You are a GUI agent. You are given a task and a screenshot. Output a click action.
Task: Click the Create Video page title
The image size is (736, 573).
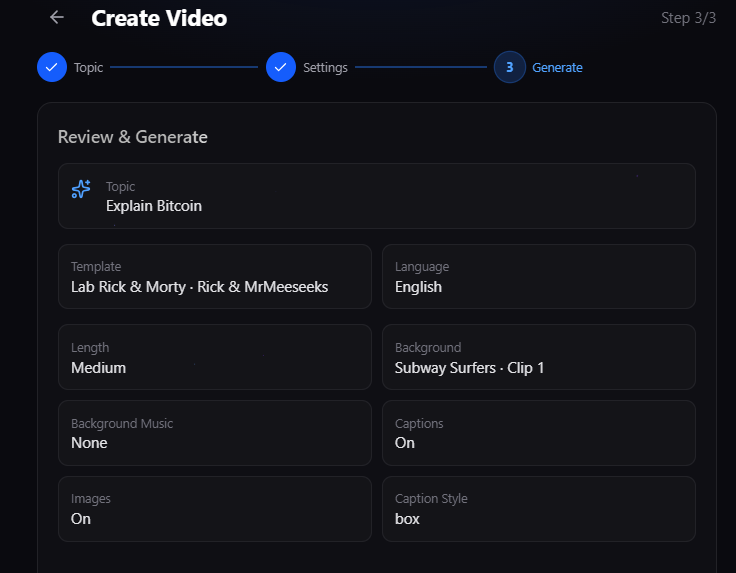[x=159, y=18]
